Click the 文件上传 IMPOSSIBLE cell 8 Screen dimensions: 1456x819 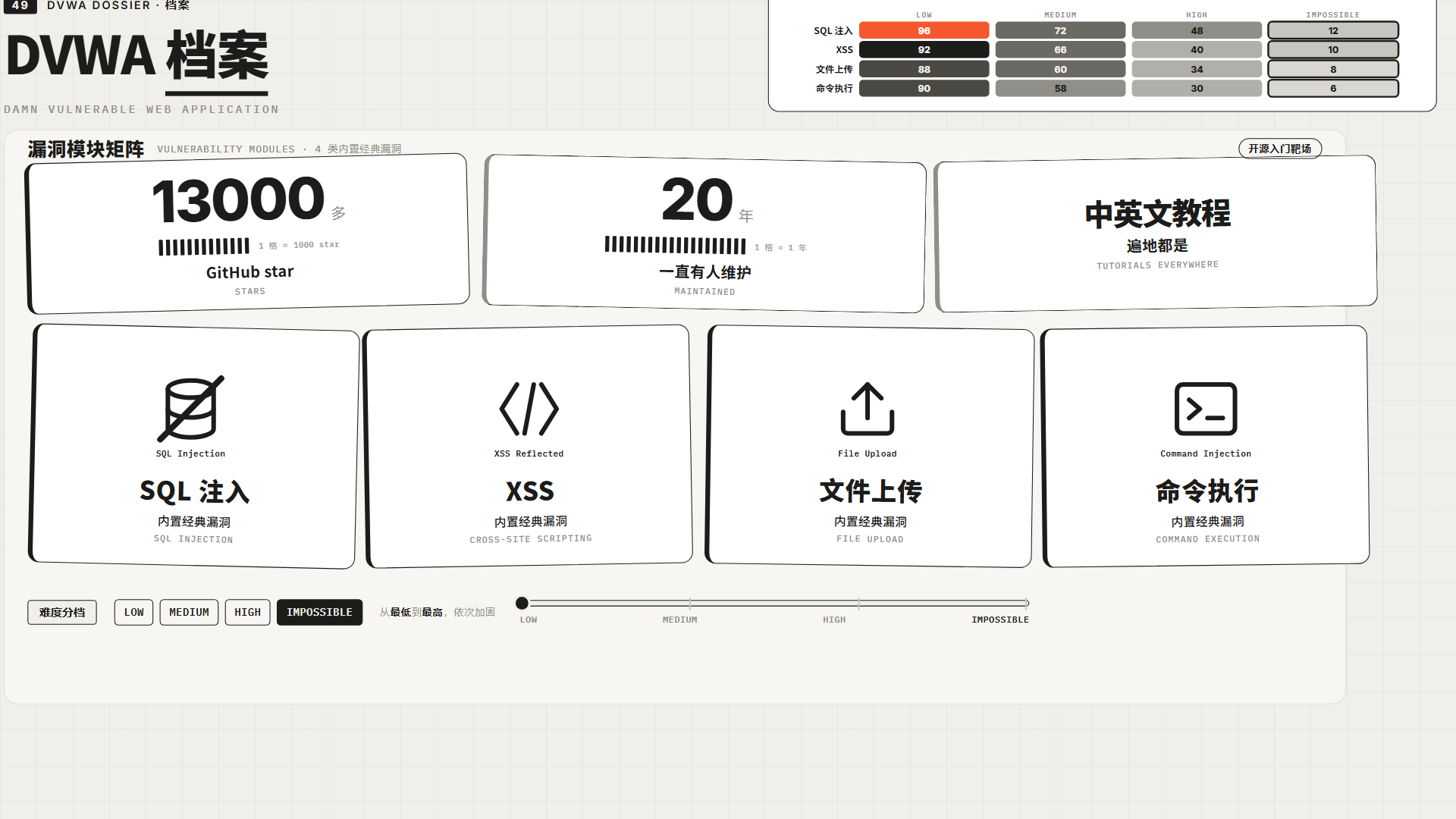click(1333, 69)
